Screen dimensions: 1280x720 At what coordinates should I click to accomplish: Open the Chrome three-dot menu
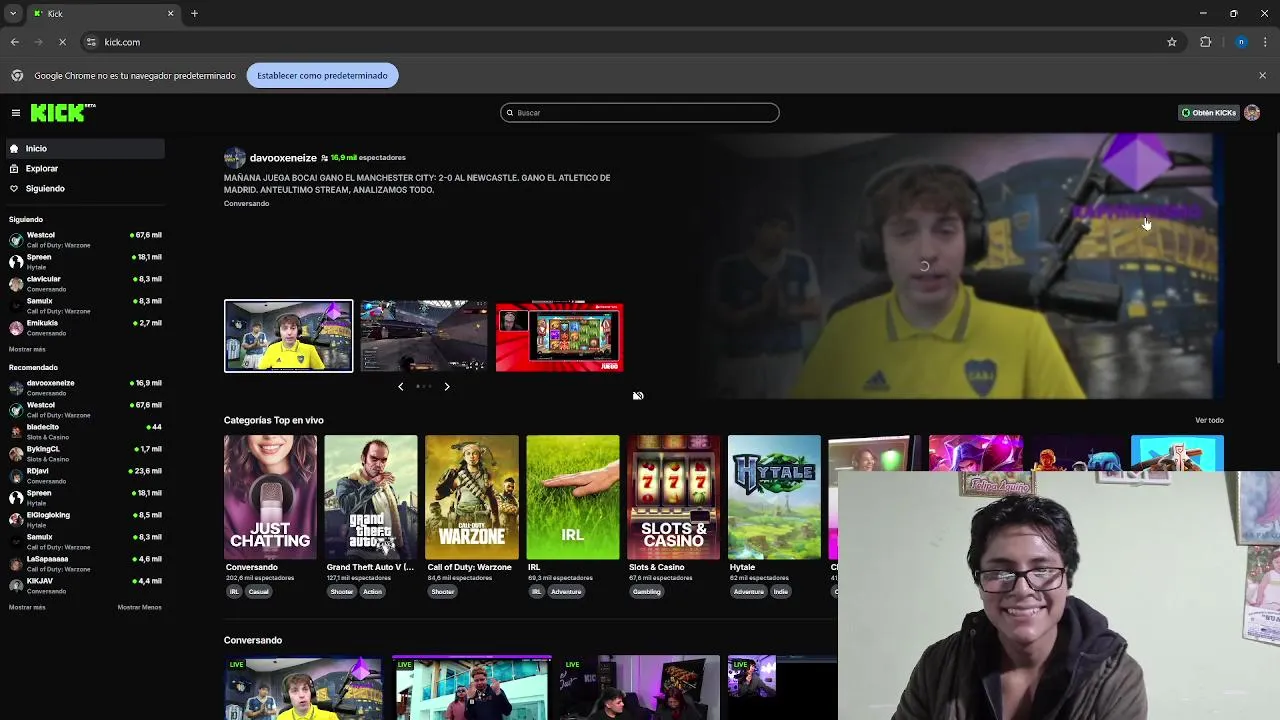coord(1266,42)
